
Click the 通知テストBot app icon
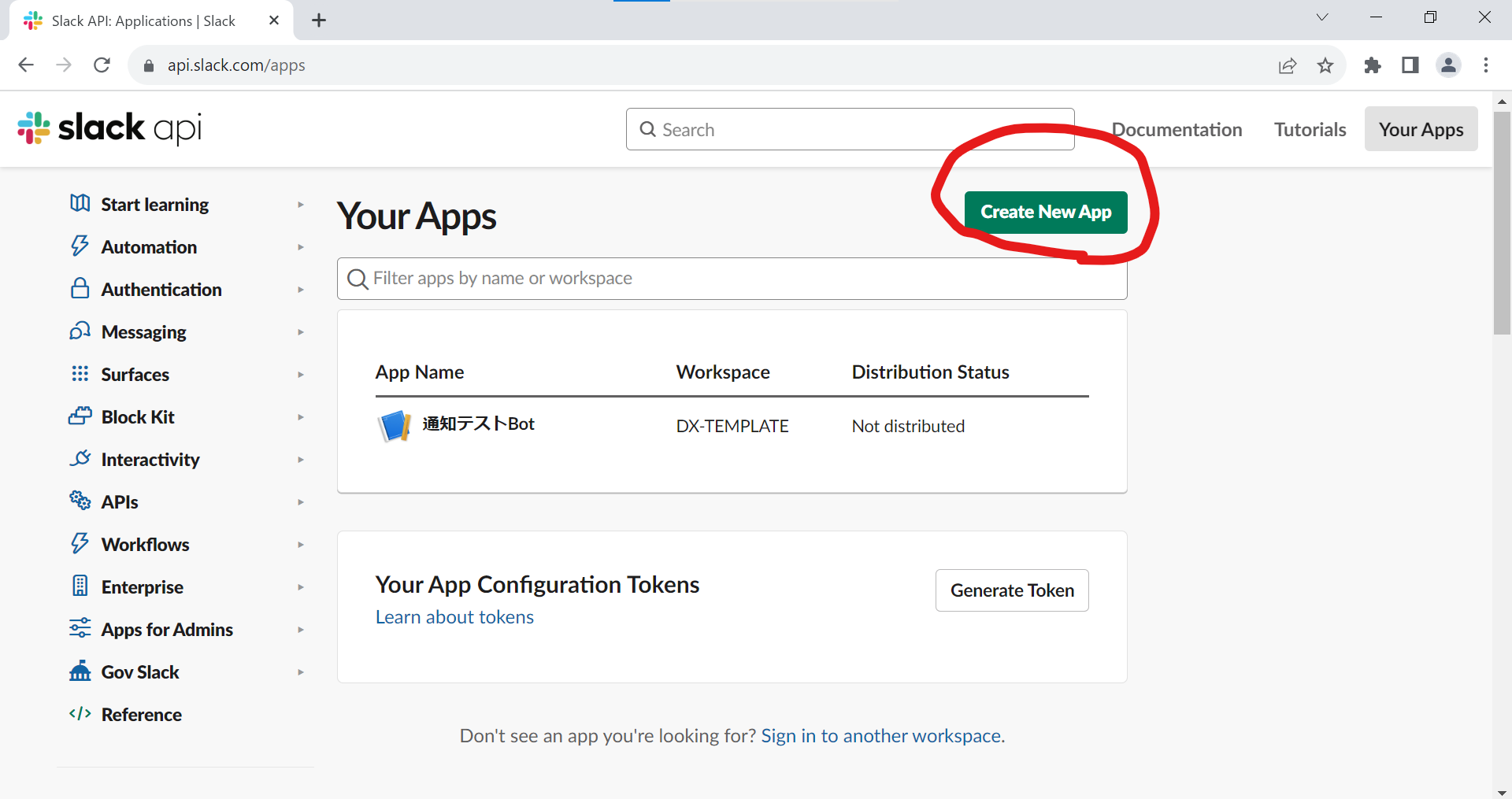coord(395,426)
